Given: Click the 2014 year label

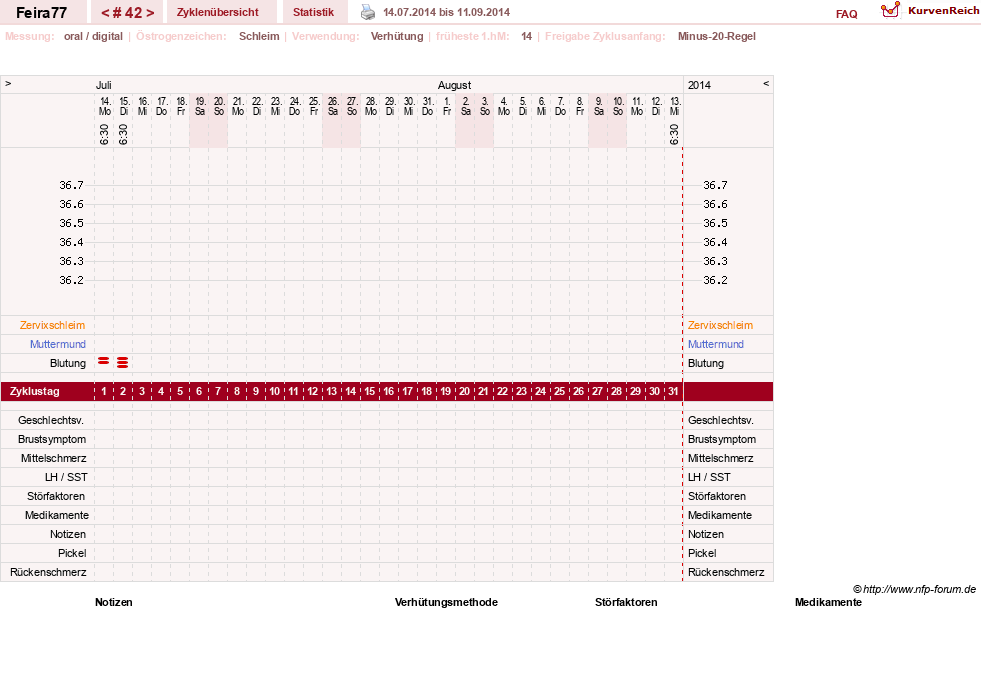Looking at the screenshot, I should click(x=699, y=85).
